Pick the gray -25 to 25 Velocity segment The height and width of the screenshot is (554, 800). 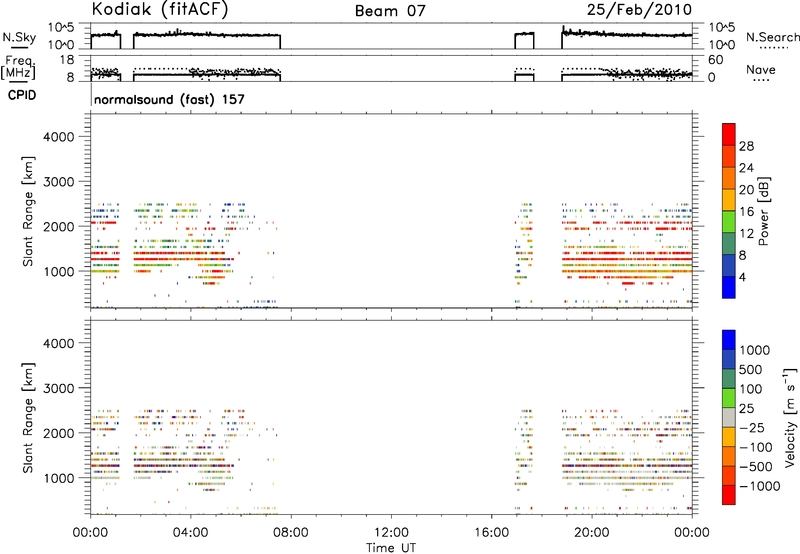(x=729, y=417)
